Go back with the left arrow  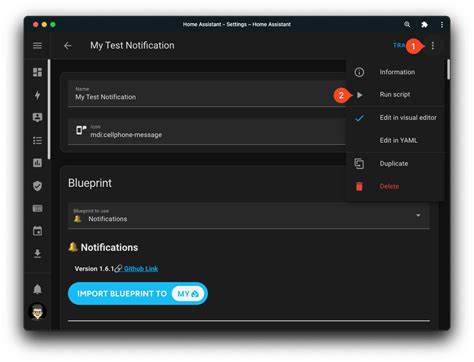tap(68, 45)
